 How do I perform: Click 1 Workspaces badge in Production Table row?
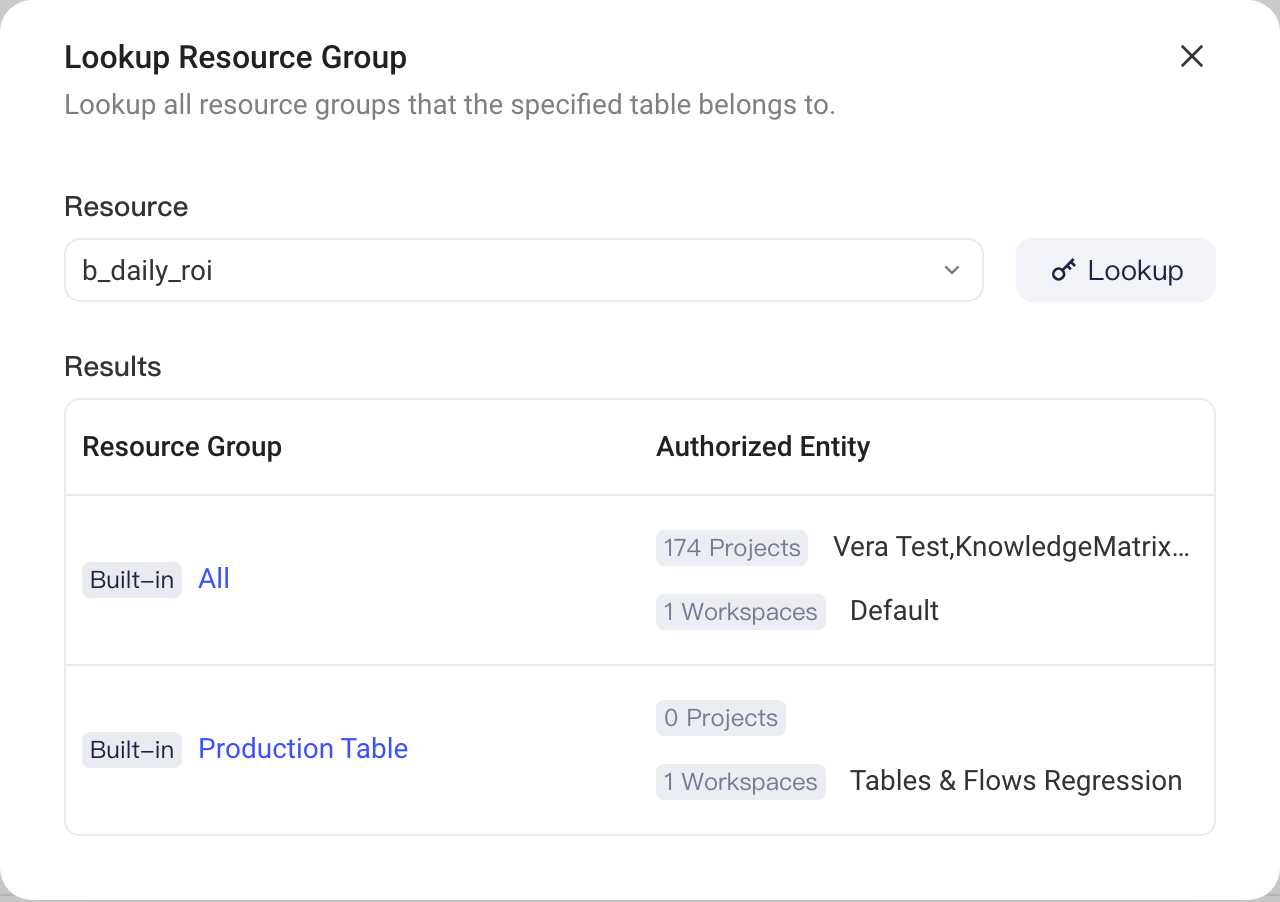[741, 782]
